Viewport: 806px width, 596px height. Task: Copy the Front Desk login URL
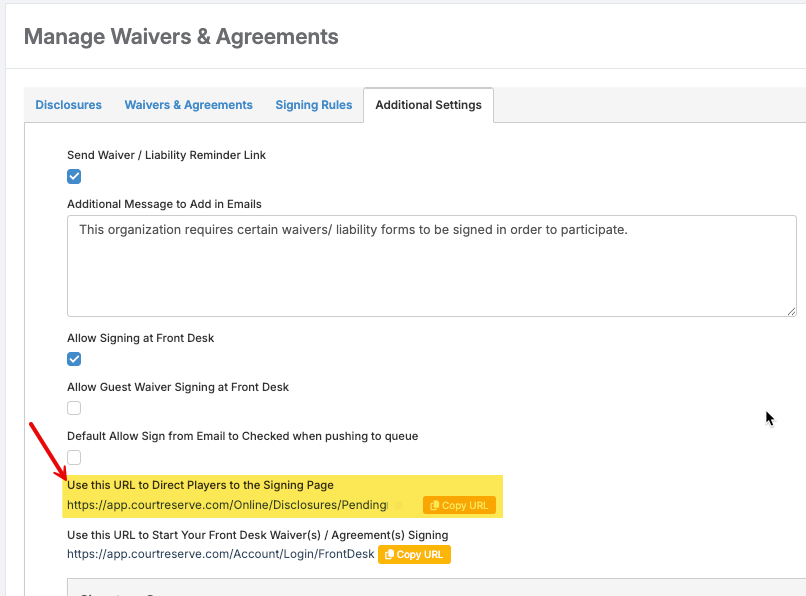pyautogui.click(x=414, y=554)
